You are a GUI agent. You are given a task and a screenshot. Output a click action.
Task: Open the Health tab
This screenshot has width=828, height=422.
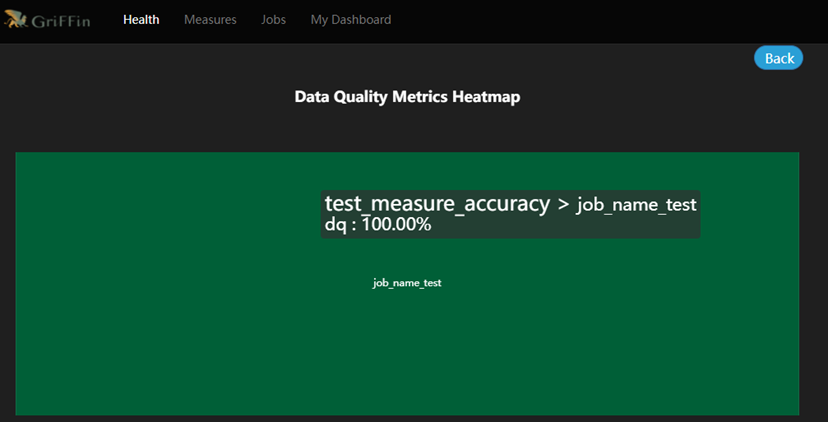141,20
